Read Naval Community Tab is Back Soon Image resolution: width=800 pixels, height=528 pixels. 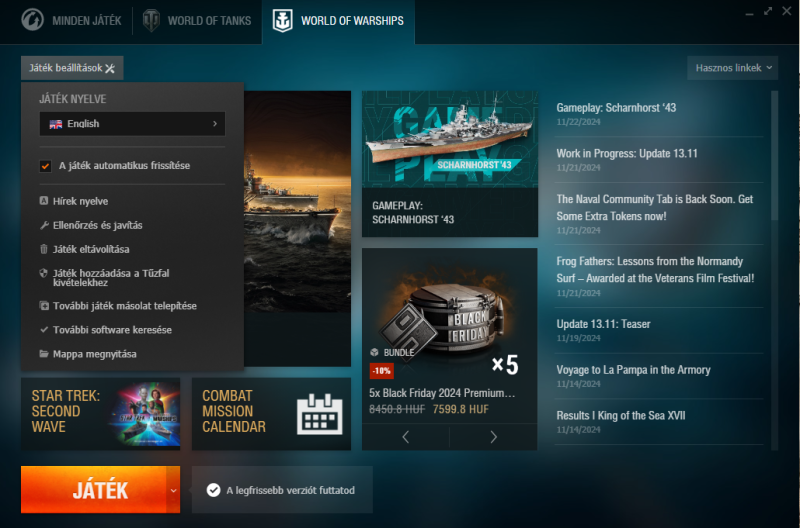point(655,208)
